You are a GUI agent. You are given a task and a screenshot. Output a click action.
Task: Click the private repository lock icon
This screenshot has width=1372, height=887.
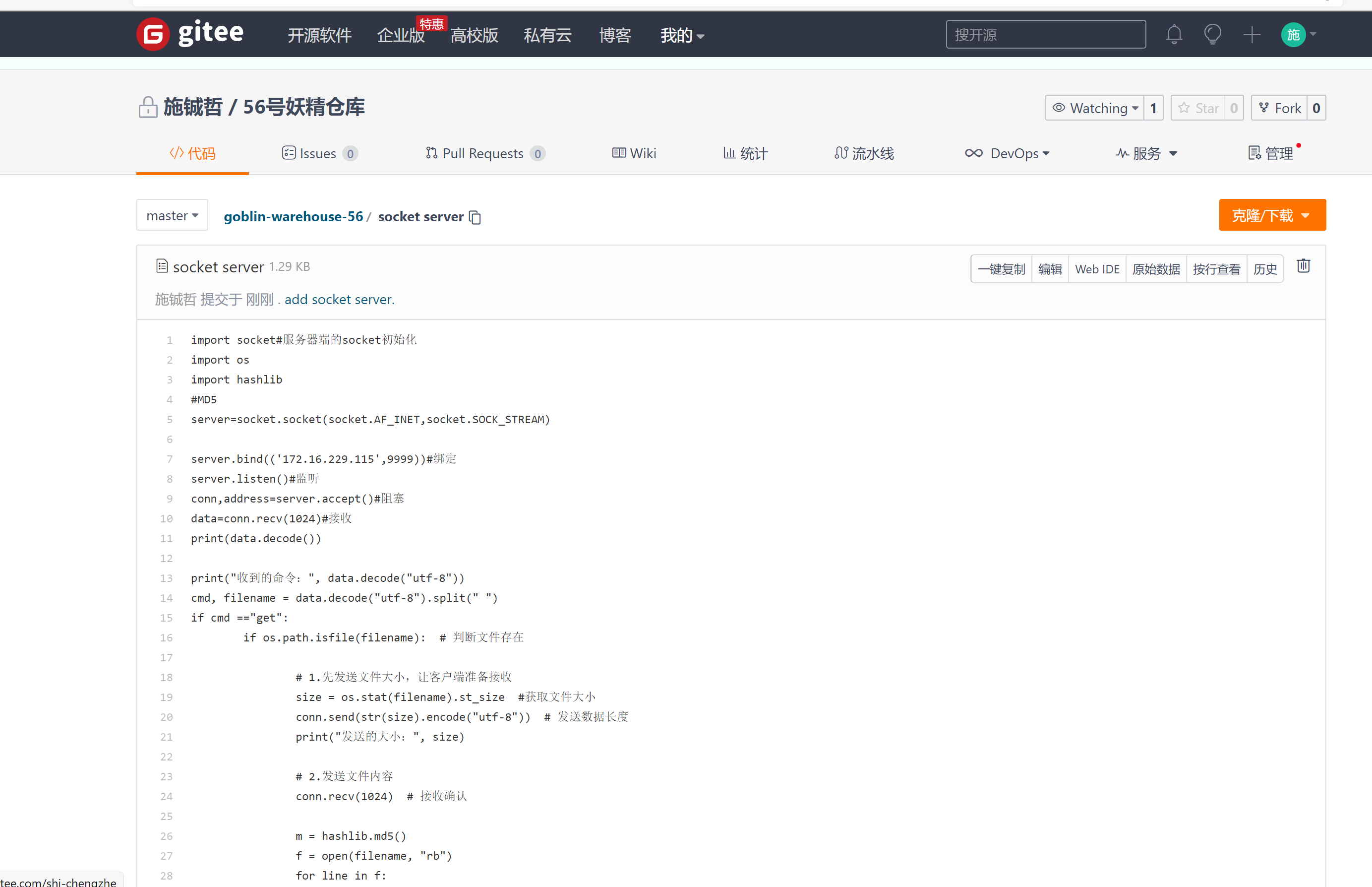click(148, 107)
